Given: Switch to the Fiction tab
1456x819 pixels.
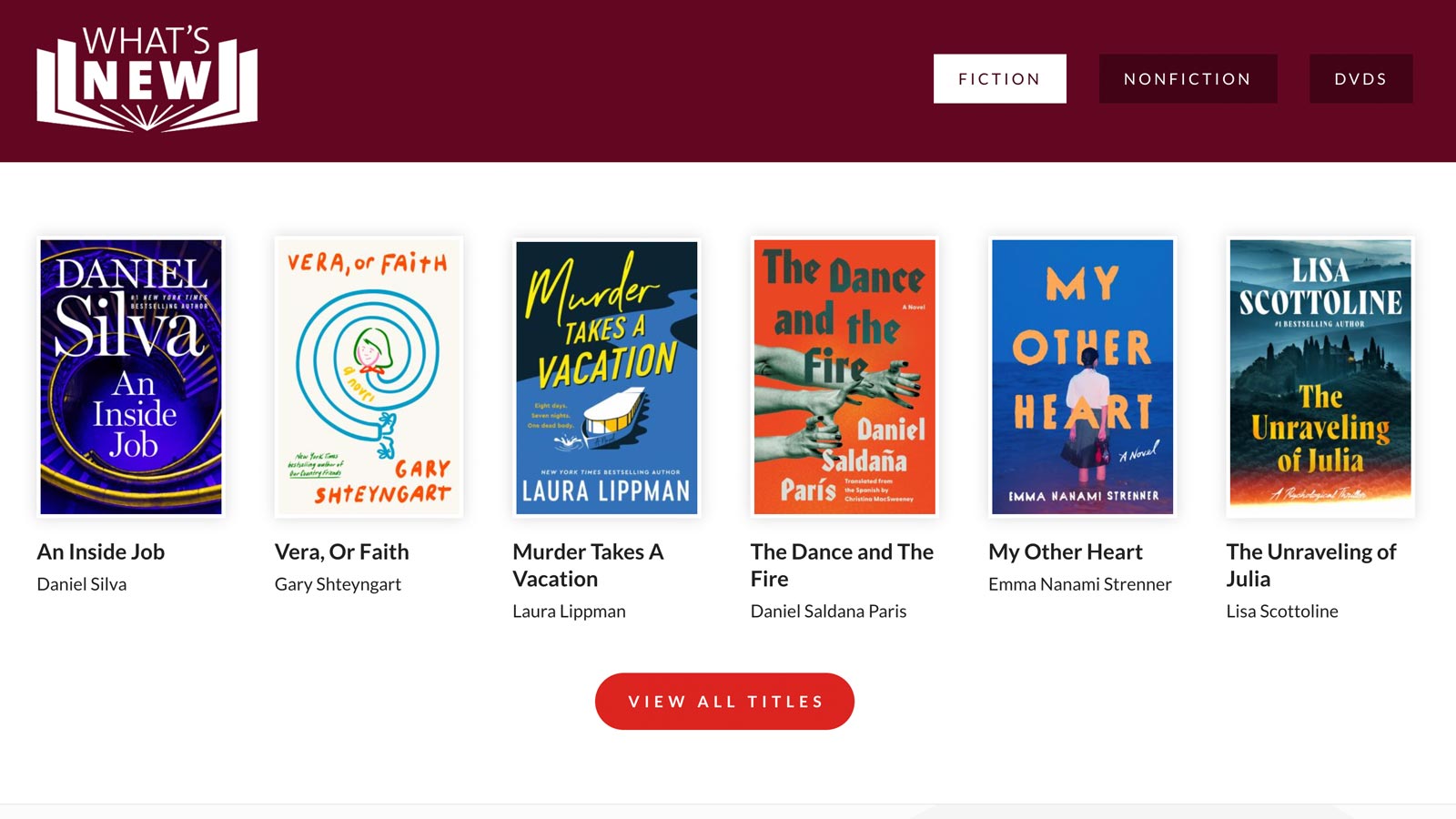Looking at the screenshot, I should tap(999, 79).
